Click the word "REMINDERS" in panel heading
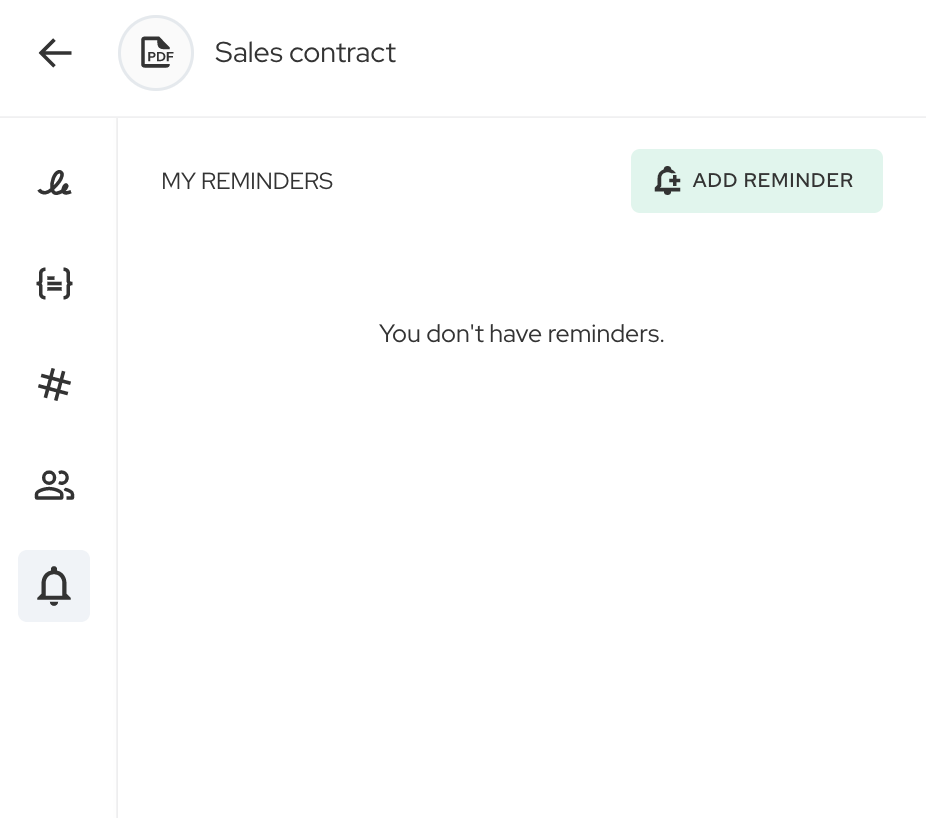Screen dimensions: 926x818 tap(267, 181)
